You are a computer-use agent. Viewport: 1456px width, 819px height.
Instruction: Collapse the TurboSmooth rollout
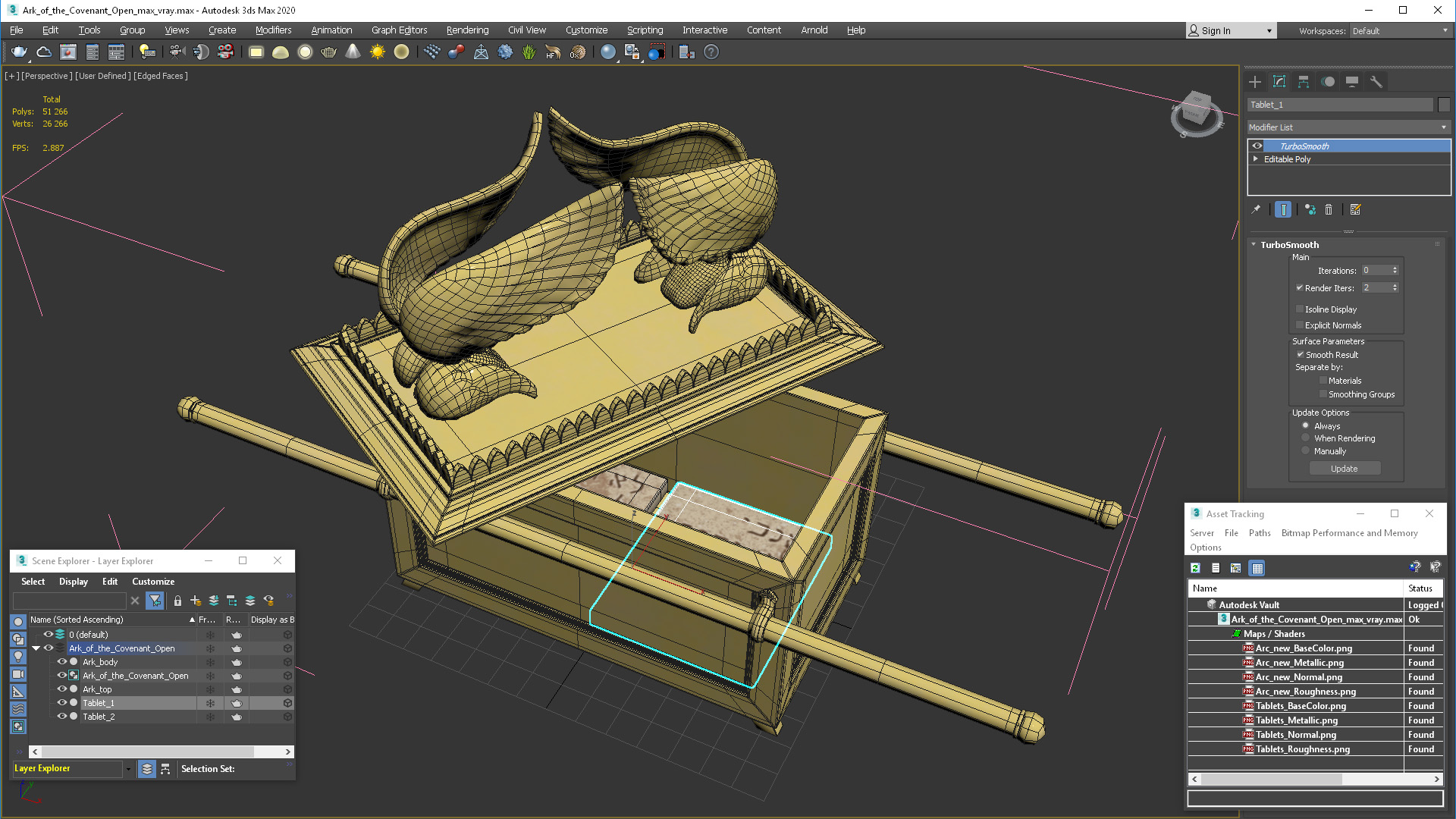pos(1254,245)
